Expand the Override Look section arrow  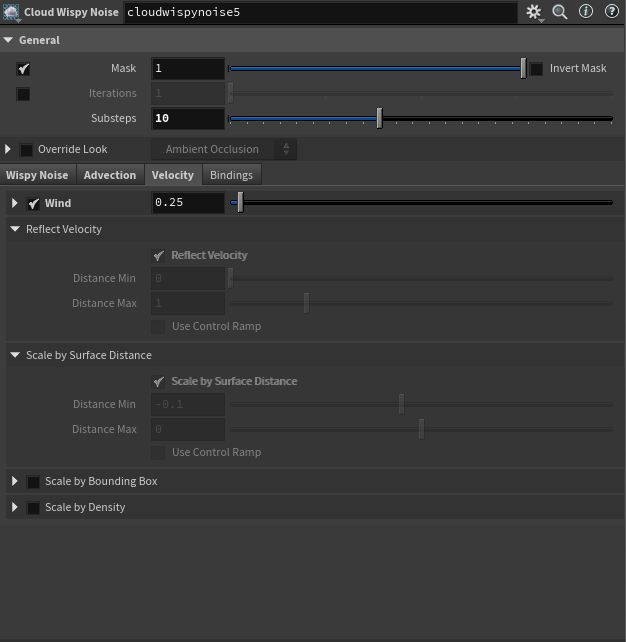pos(7,149)
